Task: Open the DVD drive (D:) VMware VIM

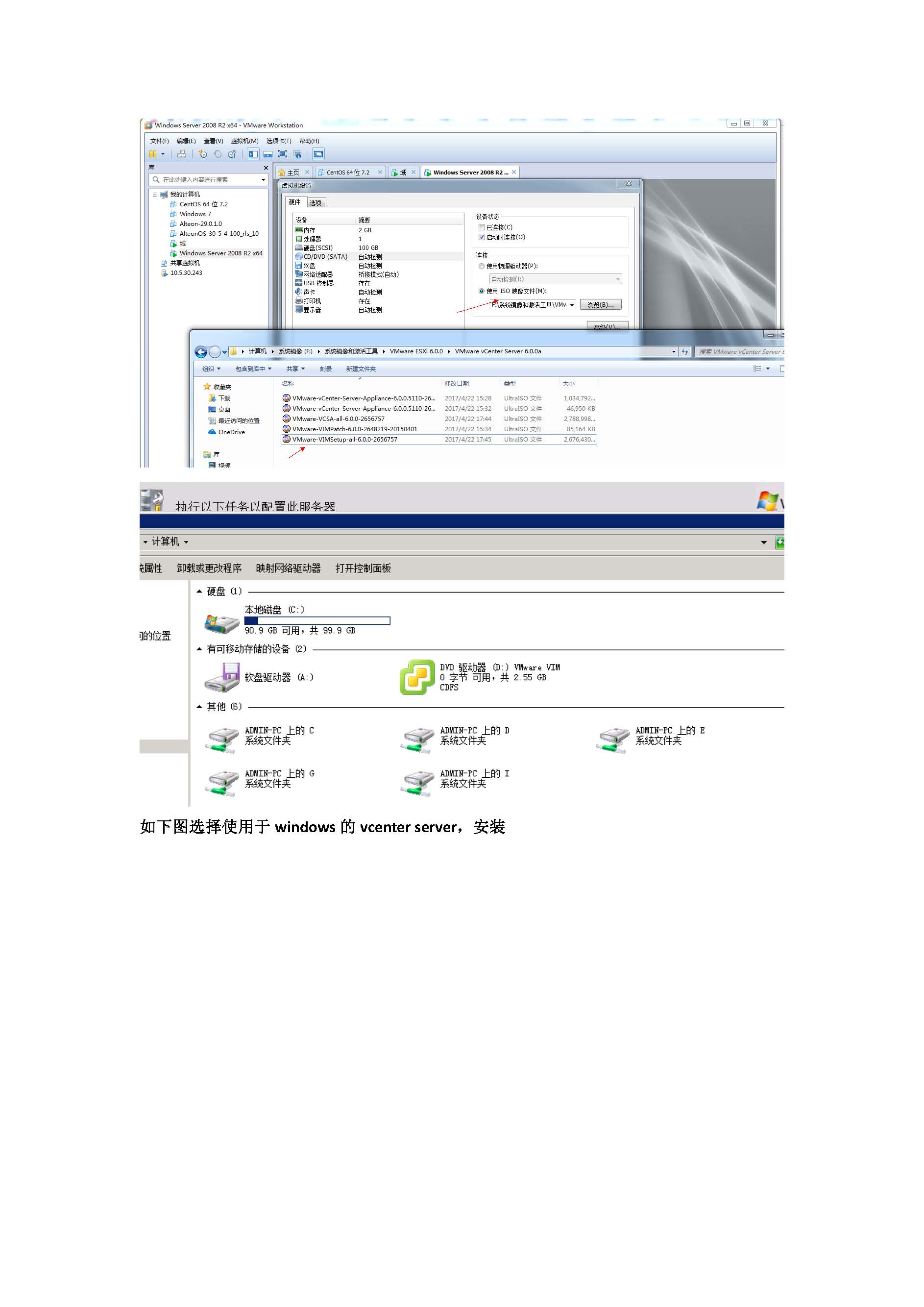Action: pos(481,677)
